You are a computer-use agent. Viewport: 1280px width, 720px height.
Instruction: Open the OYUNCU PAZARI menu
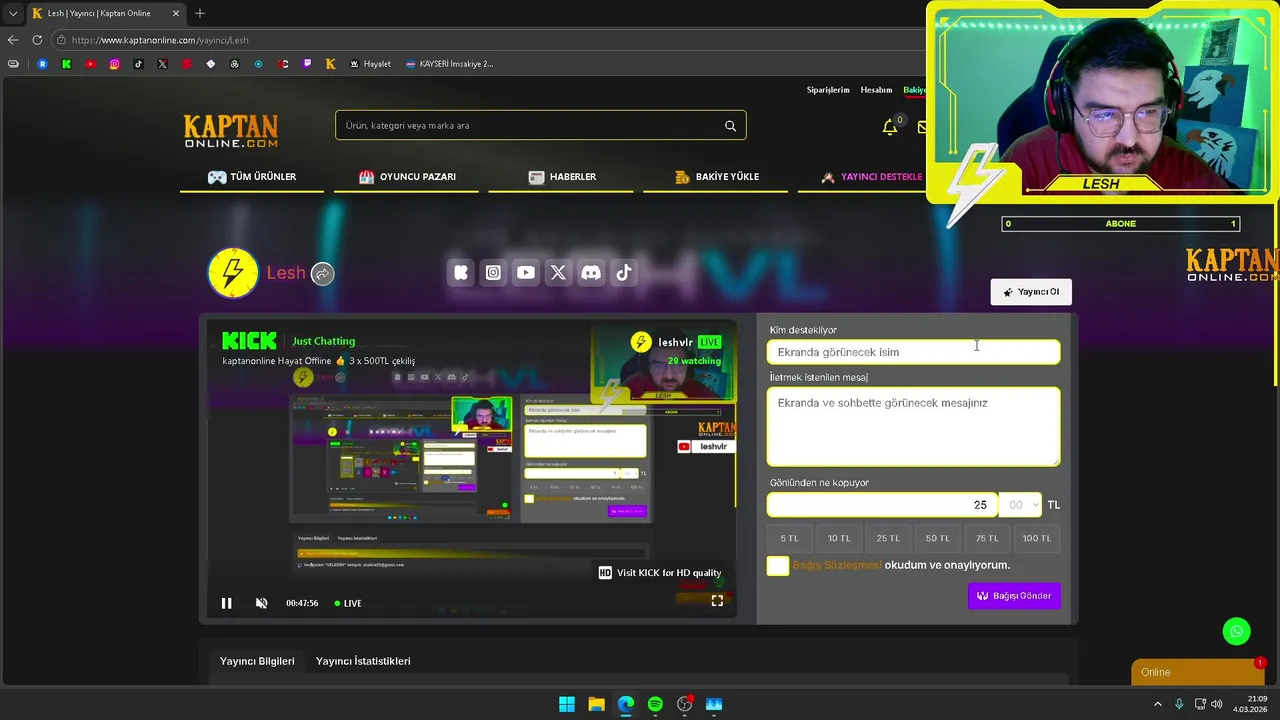[407, 177]
